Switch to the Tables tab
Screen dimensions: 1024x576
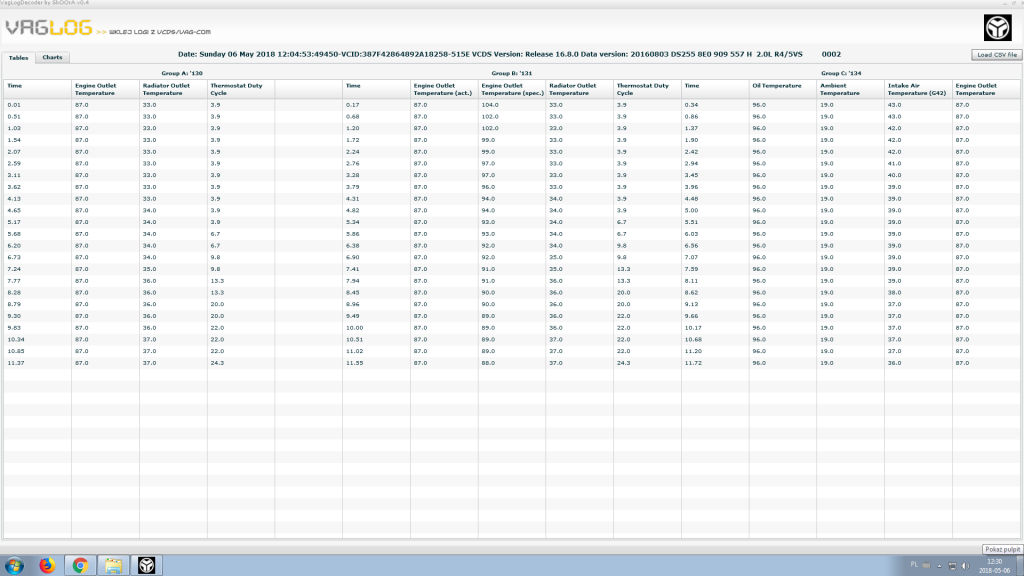tap(18, 57)
